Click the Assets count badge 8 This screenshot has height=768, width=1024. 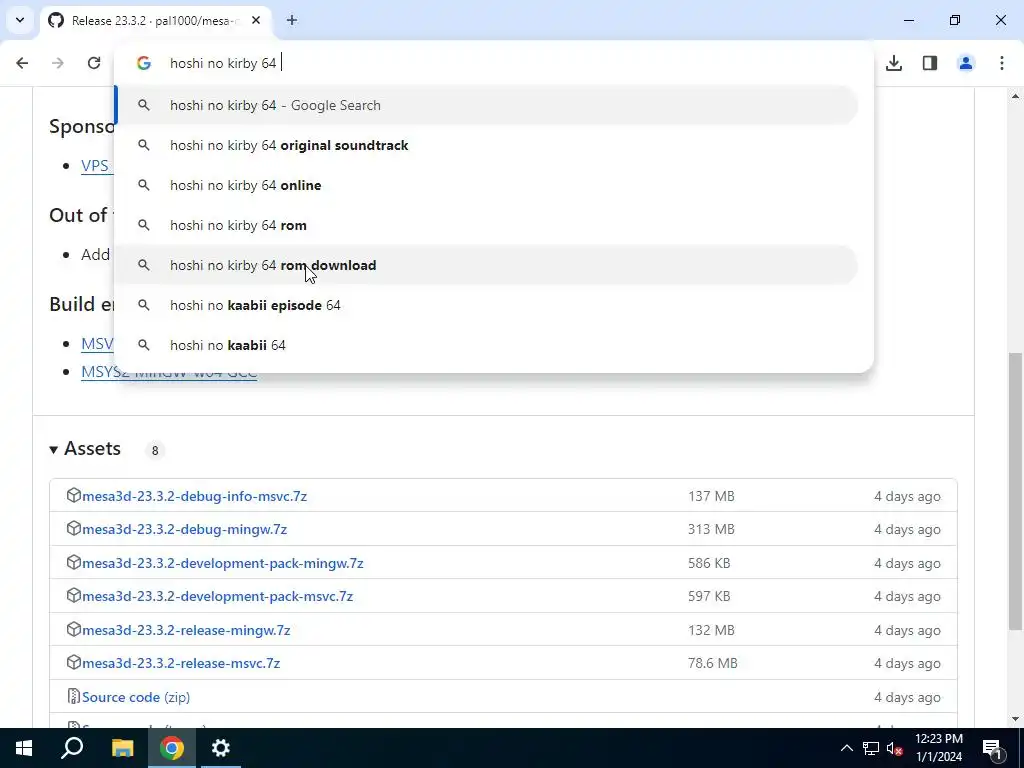coord(155,450)
